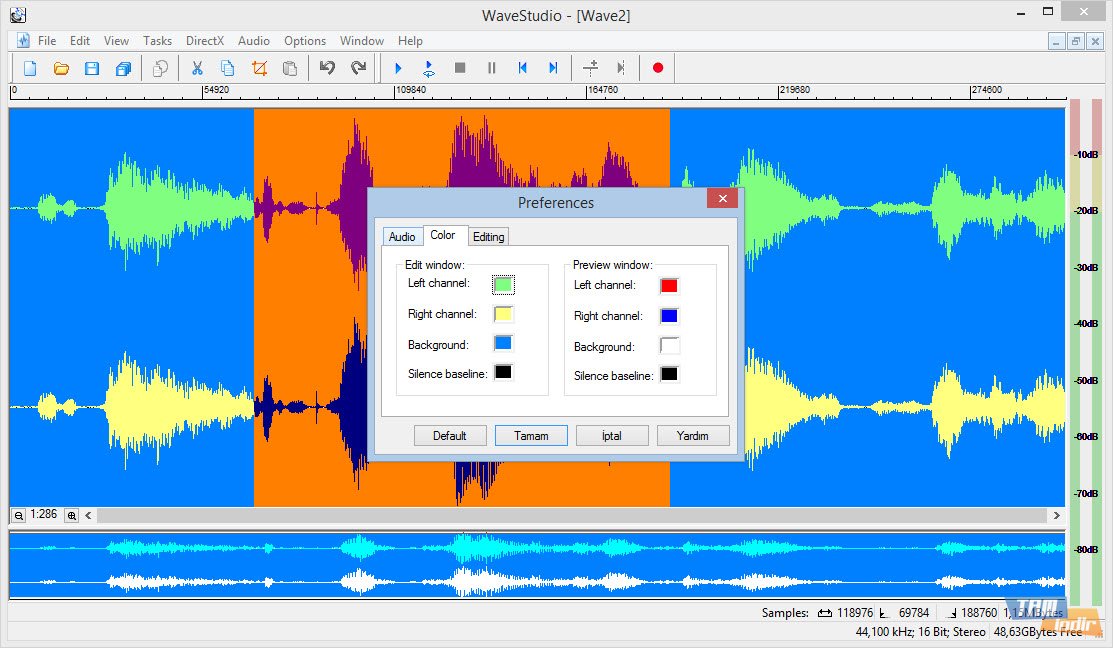Open the File menu
1113x648 pixels.
pos(47,41)
